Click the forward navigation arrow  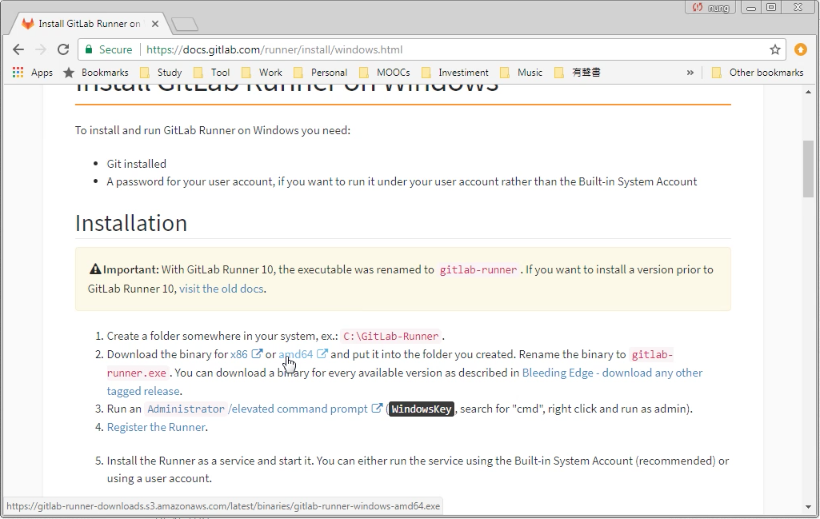41,50
